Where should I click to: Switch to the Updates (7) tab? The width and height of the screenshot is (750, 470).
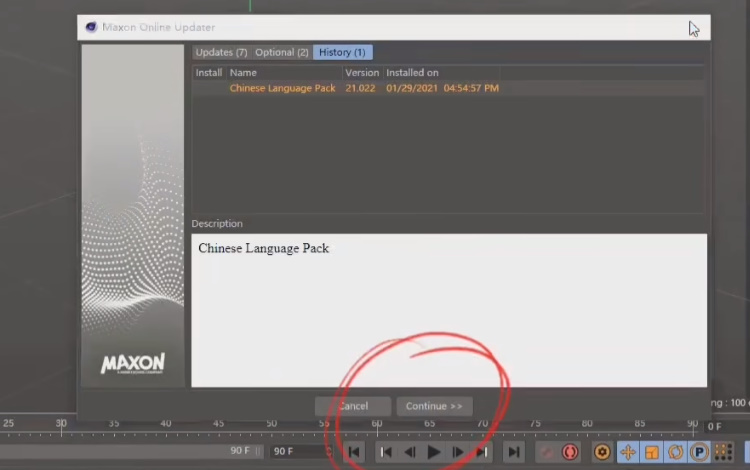pos(221,52)
